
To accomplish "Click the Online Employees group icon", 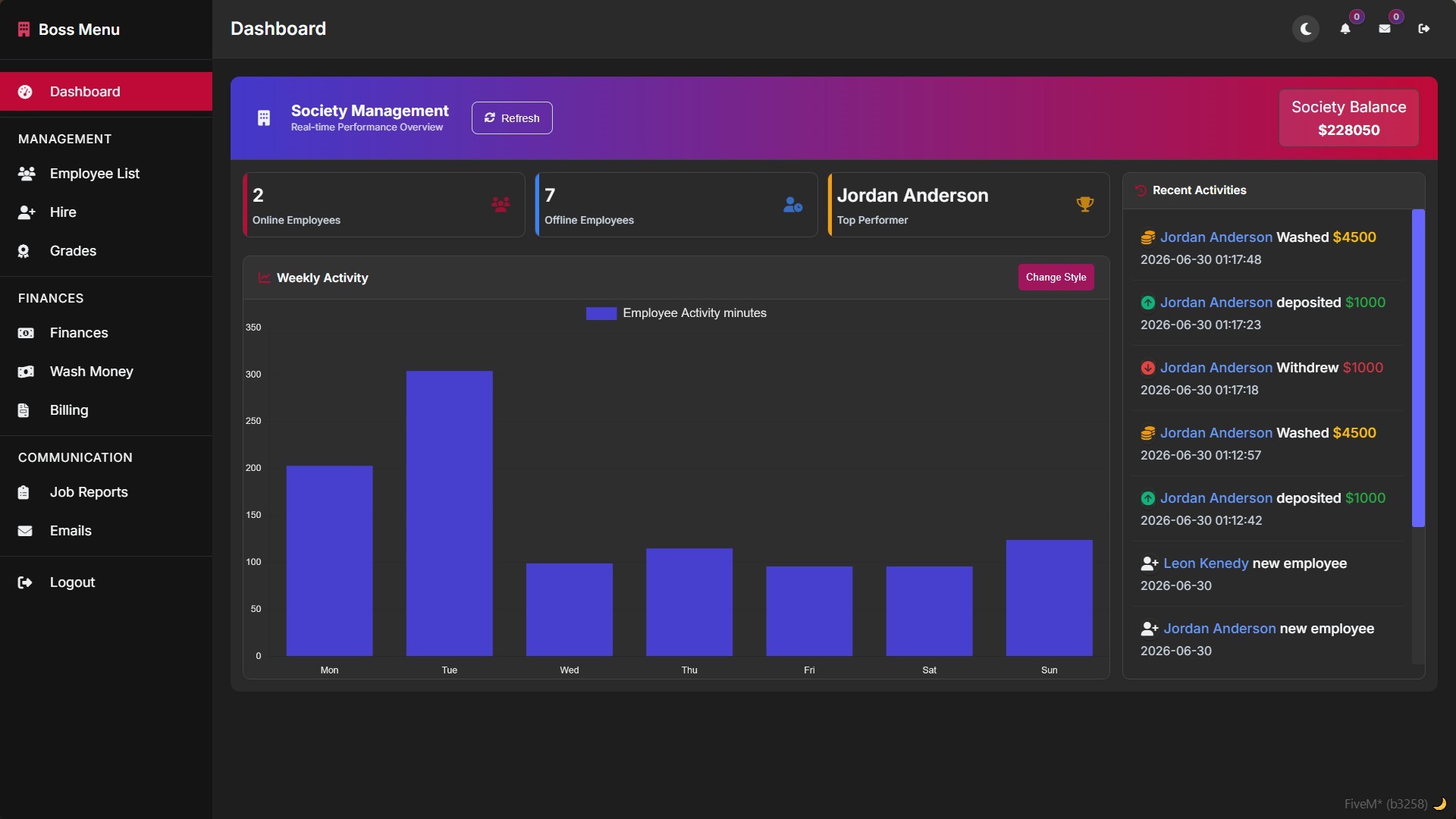I will point(500,204).
